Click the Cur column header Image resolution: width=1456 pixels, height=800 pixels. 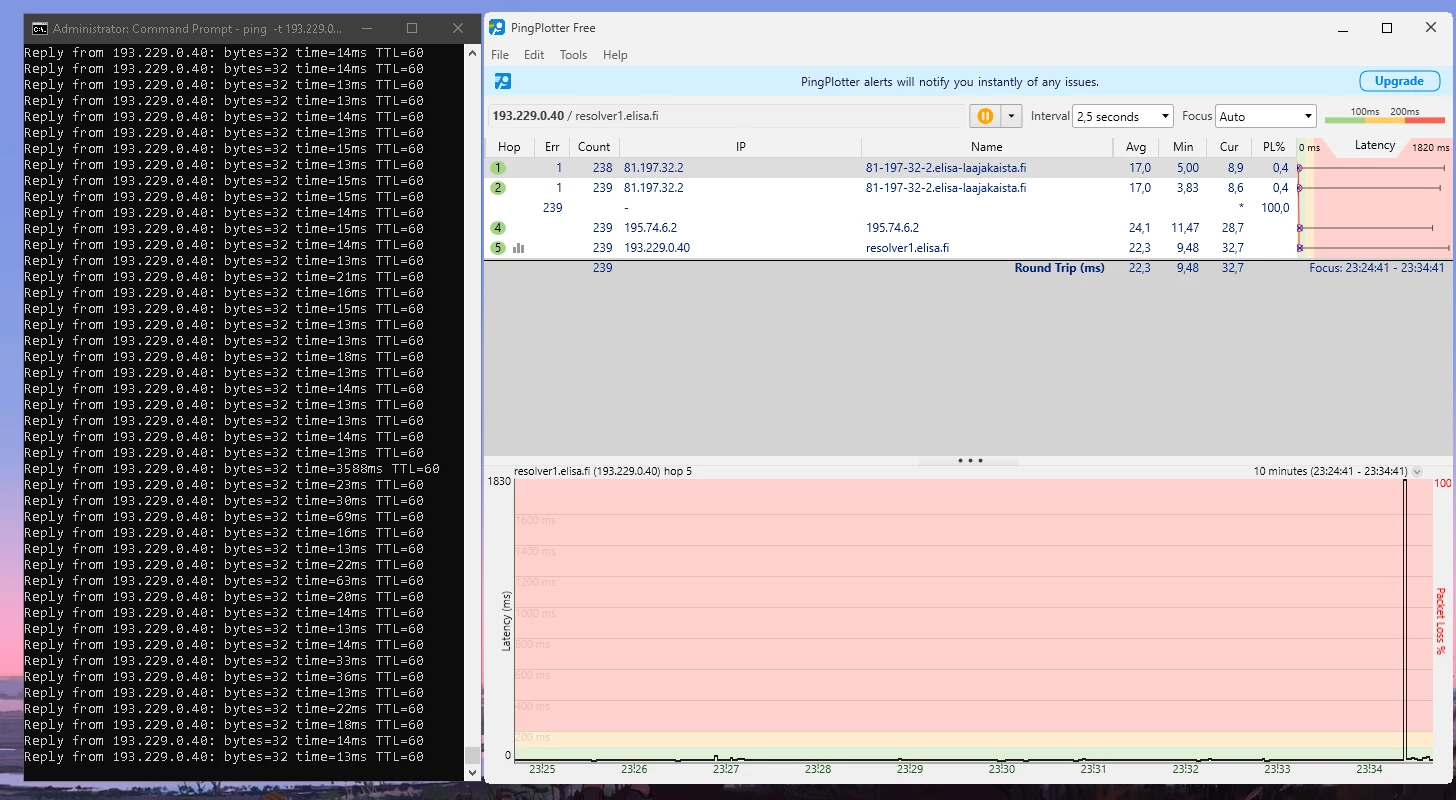click(1229, 147)
